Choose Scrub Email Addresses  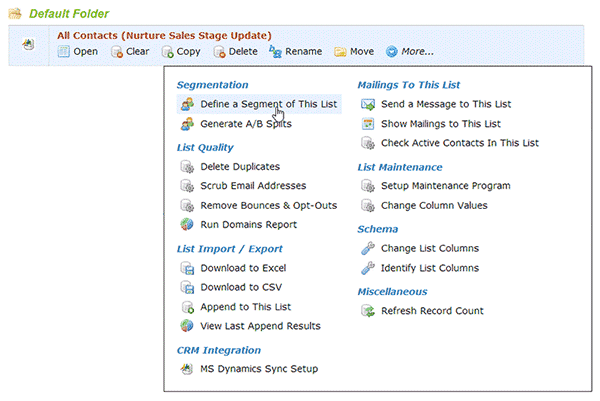coord(243,186)
